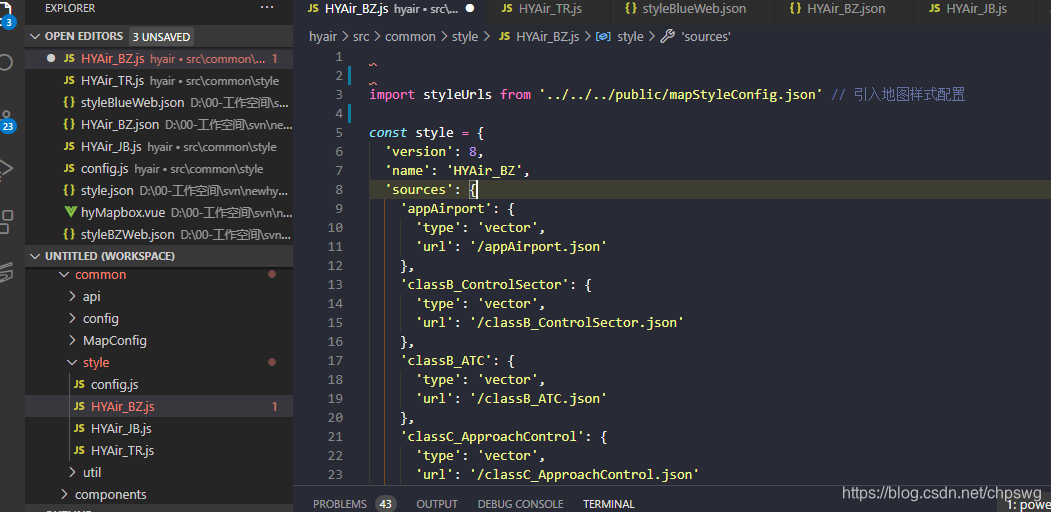
Task: Click the wrench icon before 'sources' breadcrumb
Action: 667,37
